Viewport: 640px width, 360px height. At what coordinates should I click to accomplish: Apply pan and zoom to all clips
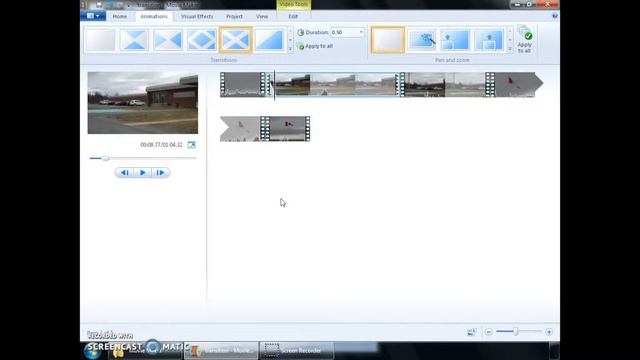click(524, 40)
